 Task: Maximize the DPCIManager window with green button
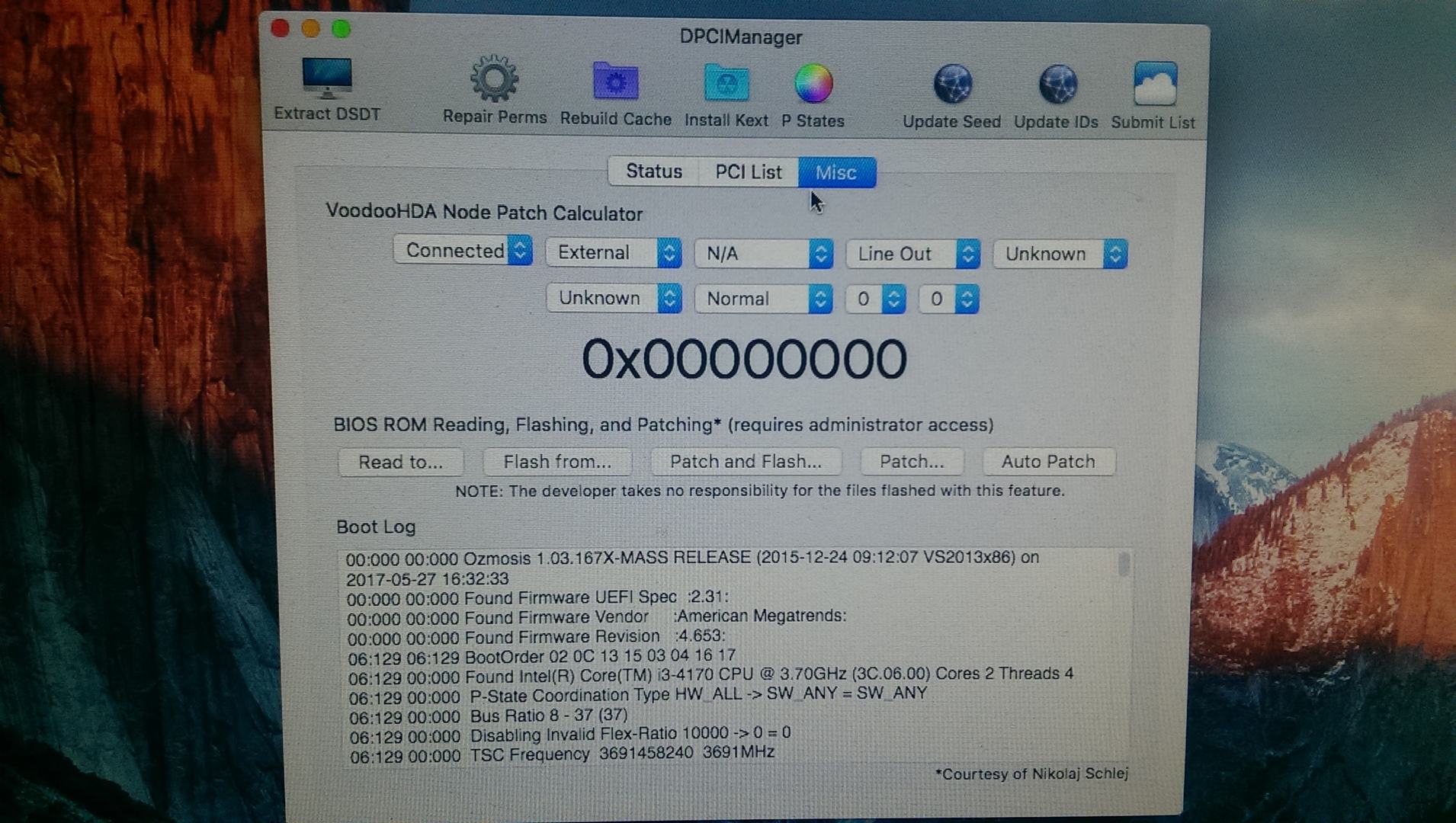341,29
